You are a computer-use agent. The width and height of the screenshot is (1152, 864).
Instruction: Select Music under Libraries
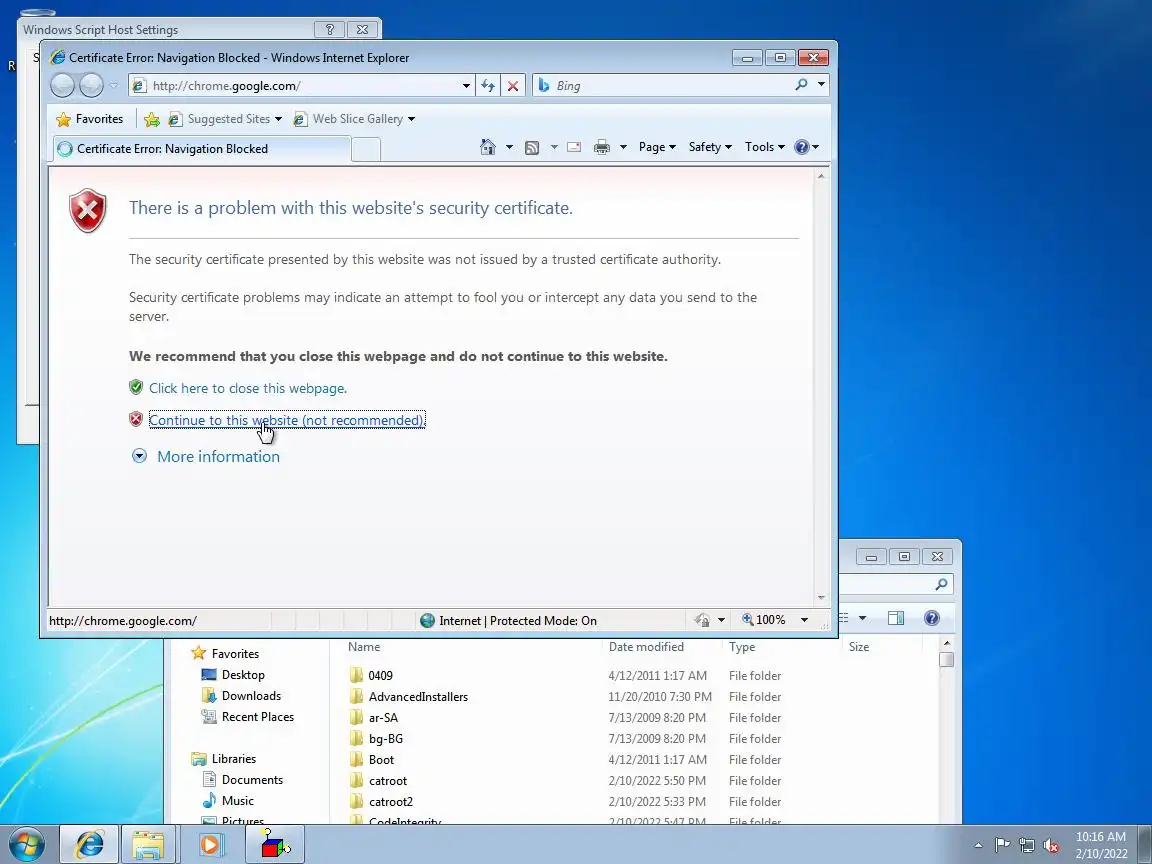pos(237,801)
